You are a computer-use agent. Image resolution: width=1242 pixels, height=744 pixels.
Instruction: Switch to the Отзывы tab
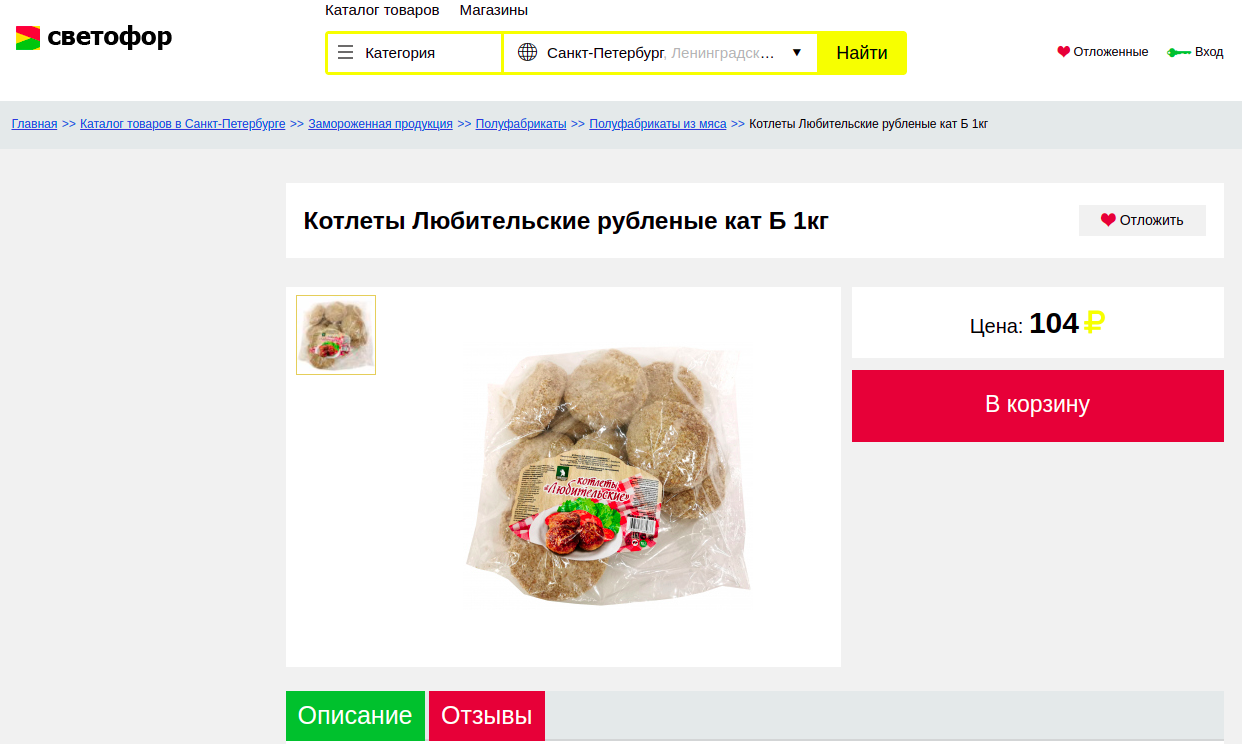pyautogui.click(x=487, y=716)
